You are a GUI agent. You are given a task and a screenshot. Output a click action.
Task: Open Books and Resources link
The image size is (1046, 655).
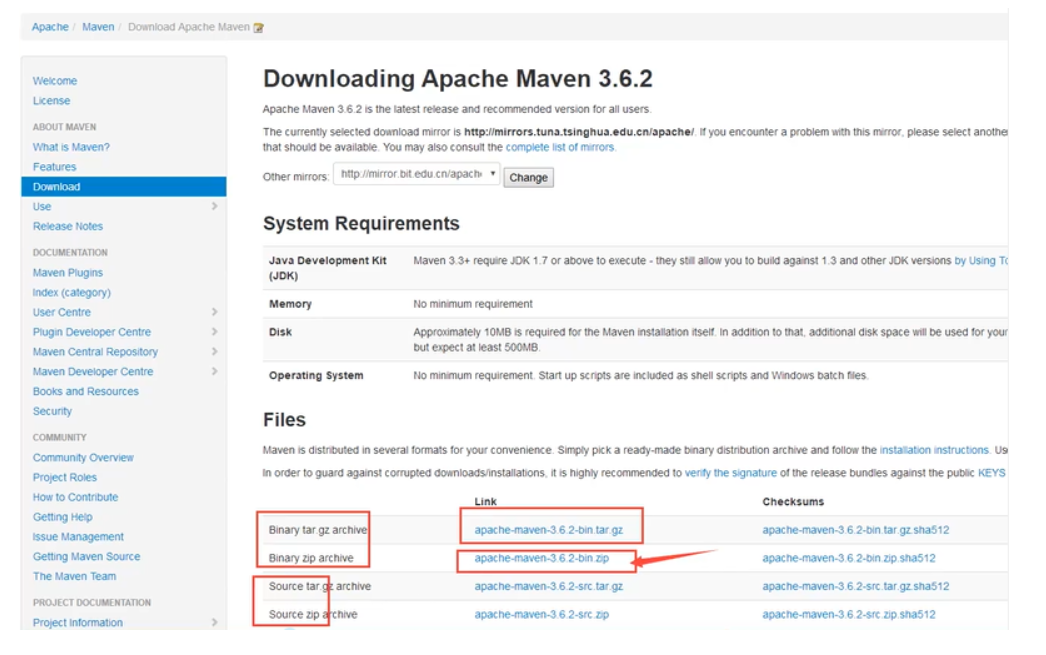tap(85, 392)
